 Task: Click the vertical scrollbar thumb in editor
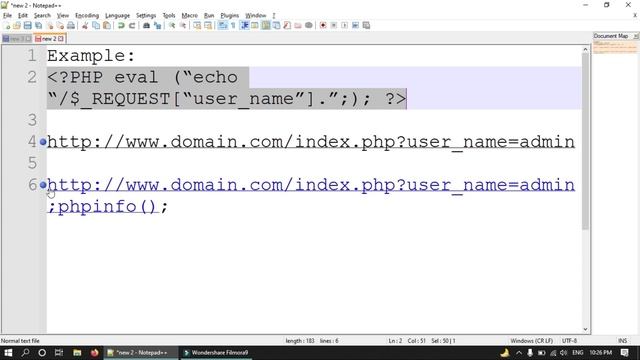coord(585,141)
